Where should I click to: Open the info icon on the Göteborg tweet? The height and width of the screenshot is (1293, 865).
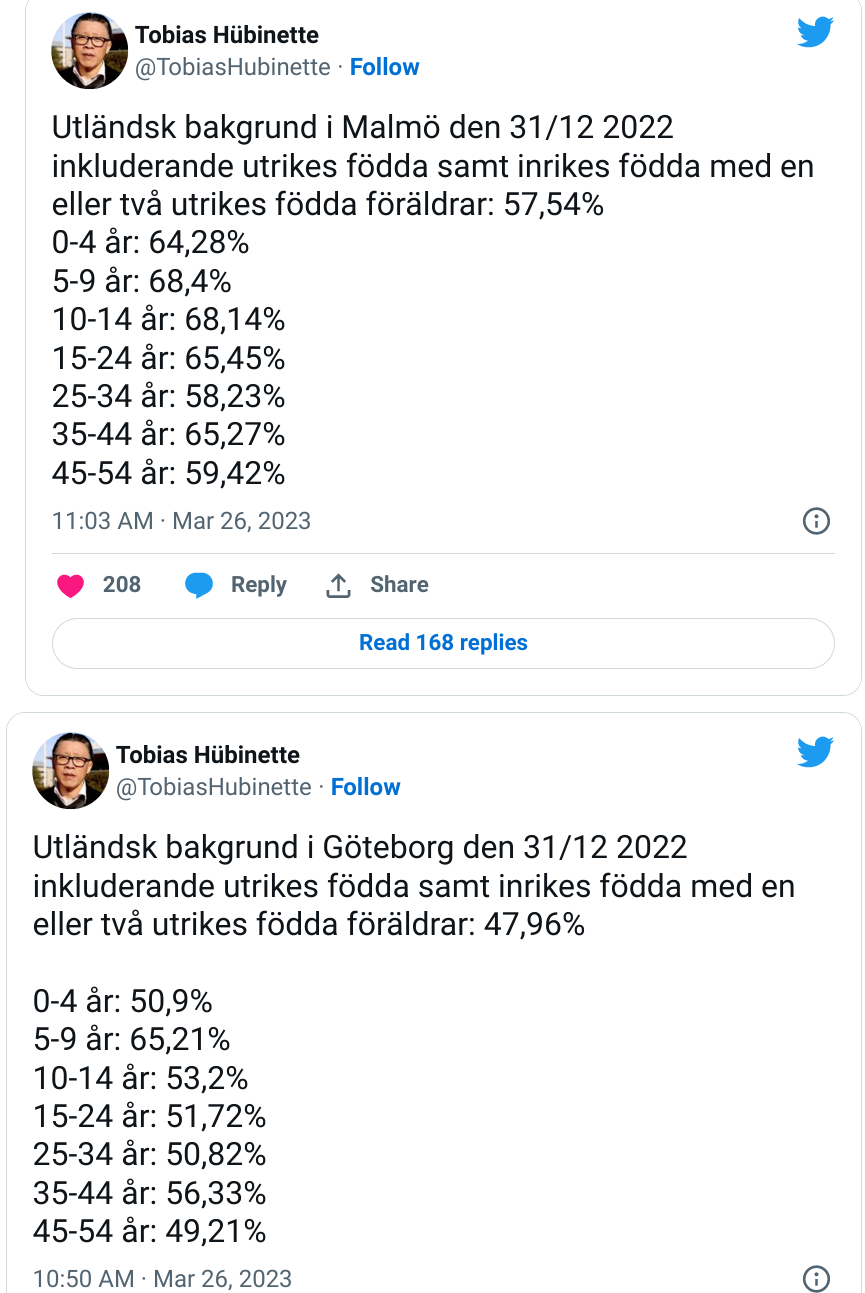click(x=817, y=1278)
